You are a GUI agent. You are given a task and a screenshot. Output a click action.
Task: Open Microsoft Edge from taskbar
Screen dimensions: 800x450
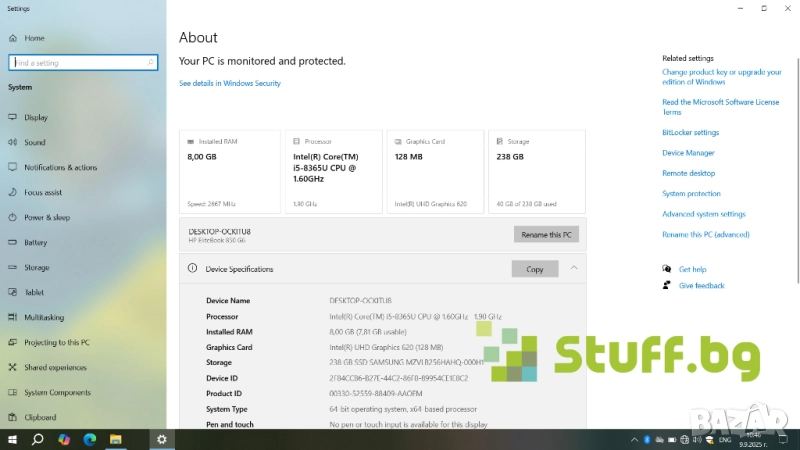[89, 439]
